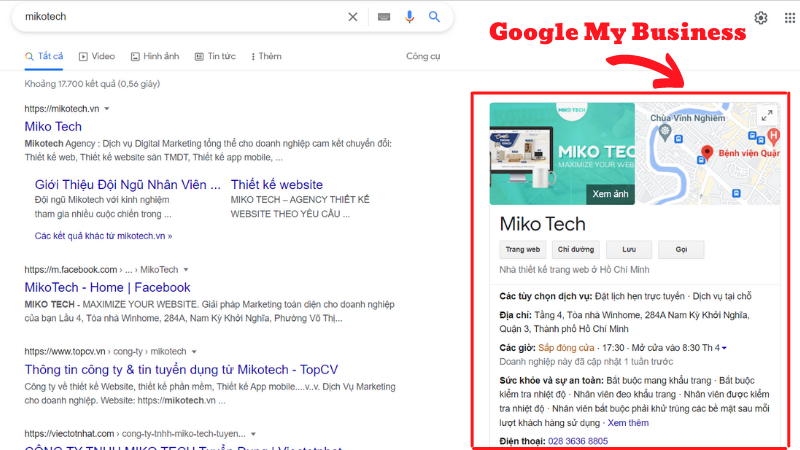800x450 pixels.
Task: Open the Miko Tech business photo thumbnail
Action: click(562, 154)
